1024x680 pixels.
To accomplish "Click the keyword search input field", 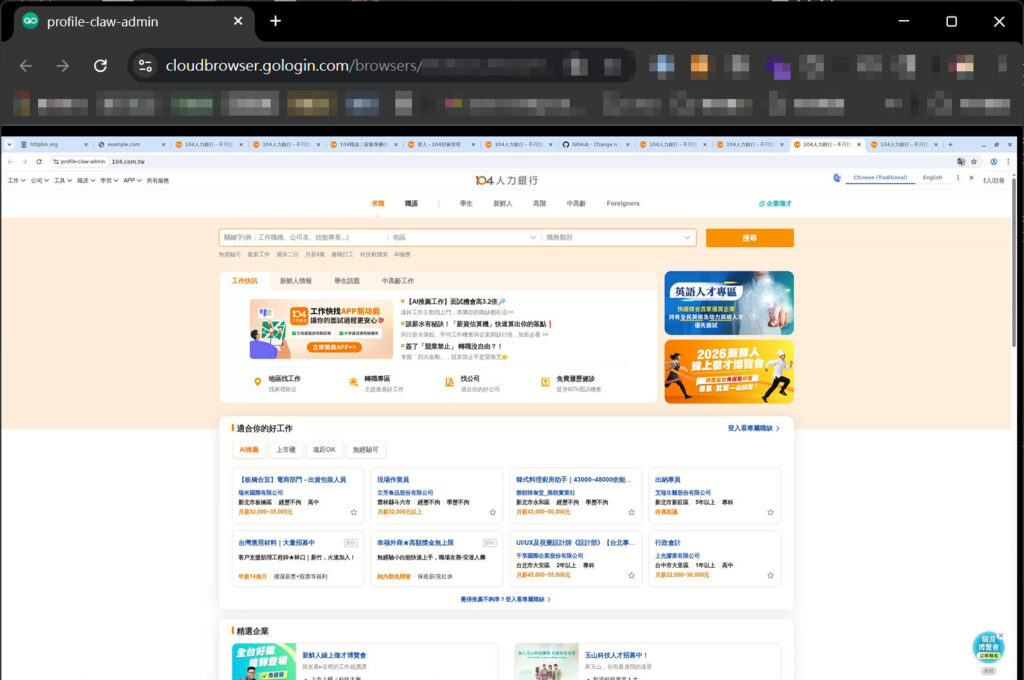I will [x=304, y=238].
